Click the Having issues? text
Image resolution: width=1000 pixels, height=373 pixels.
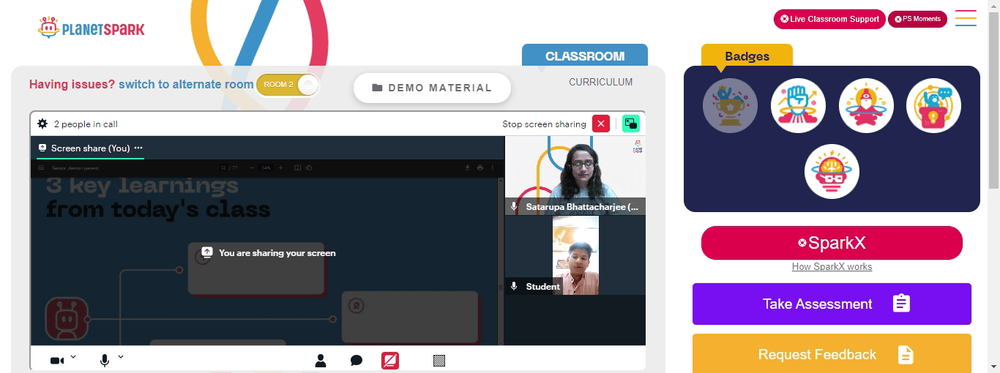(x=72, y=84)
